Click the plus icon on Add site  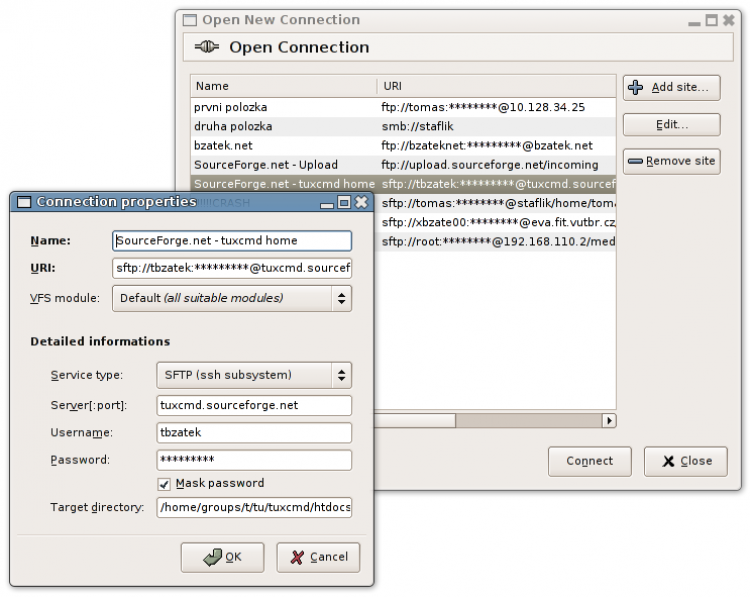pos(636,88)
